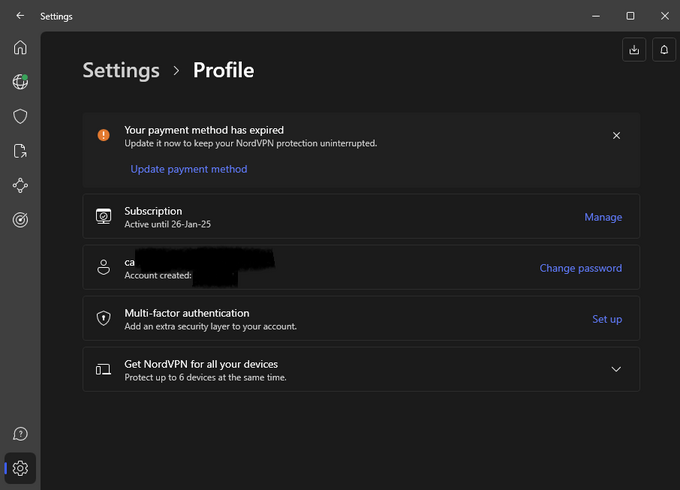Go back using the back arrow
The height and width of the screenshot is (490, 680).
[20, 16]
